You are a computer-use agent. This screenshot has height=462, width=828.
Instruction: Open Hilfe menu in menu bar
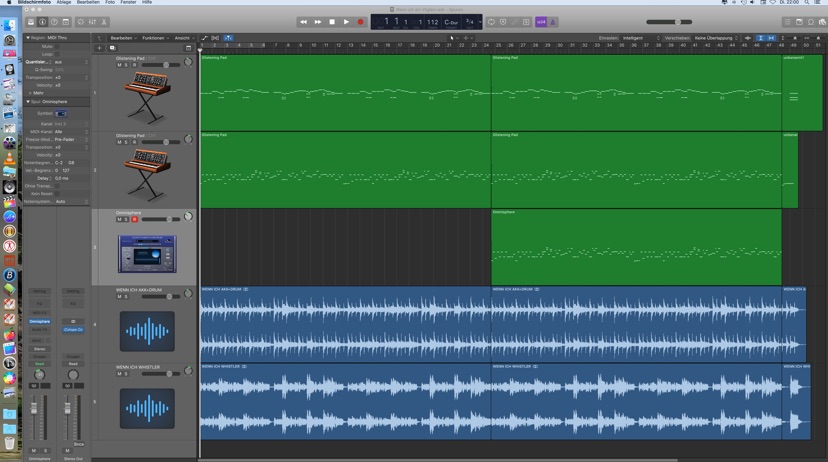(x=147, y=2)
